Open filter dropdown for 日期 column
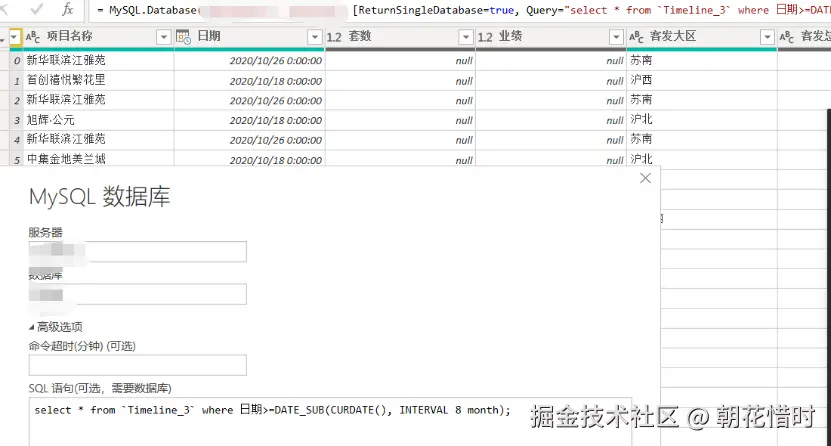Viewport: 831px width, 446px height. [315, 37]
